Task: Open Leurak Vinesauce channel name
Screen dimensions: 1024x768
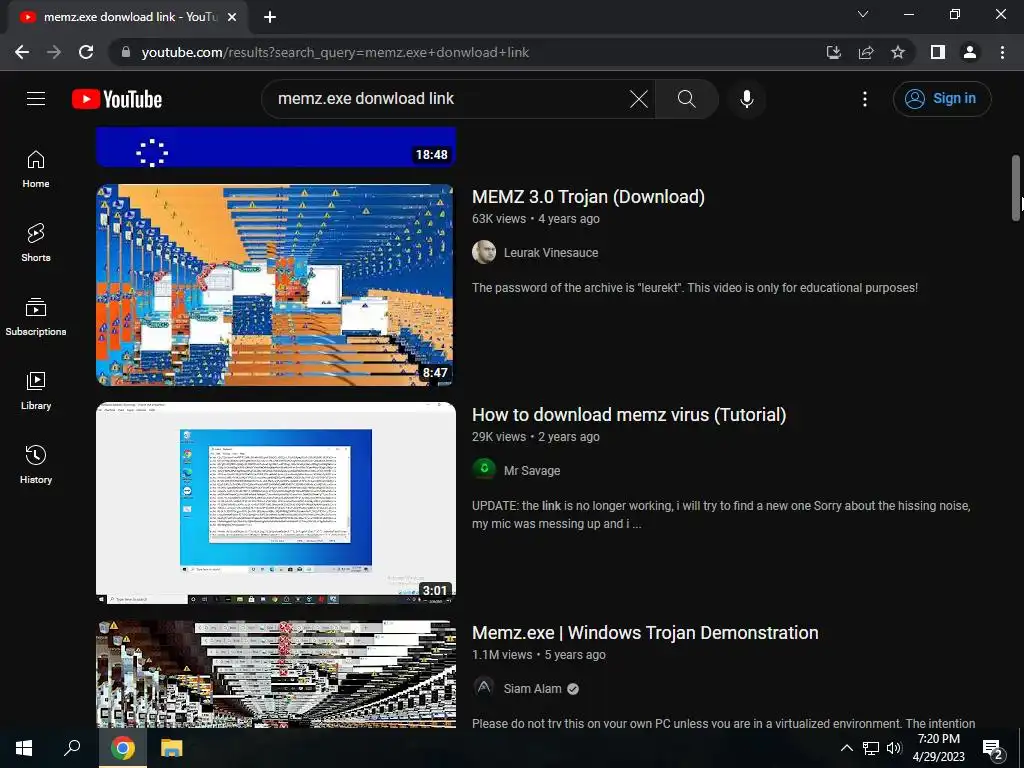Action: pos(551,253)
